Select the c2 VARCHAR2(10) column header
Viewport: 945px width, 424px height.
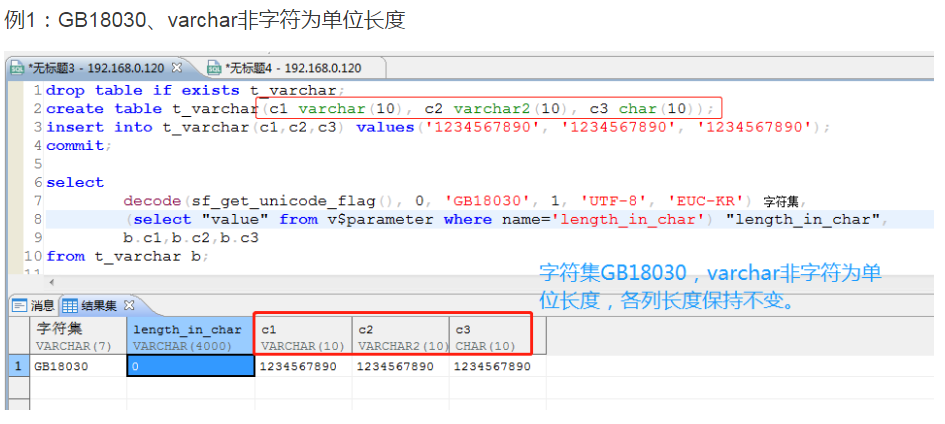coord(401,336)
